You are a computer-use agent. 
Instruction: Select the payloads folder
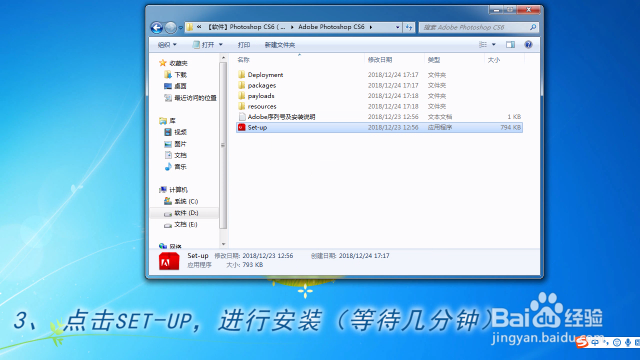pos(261,96)
